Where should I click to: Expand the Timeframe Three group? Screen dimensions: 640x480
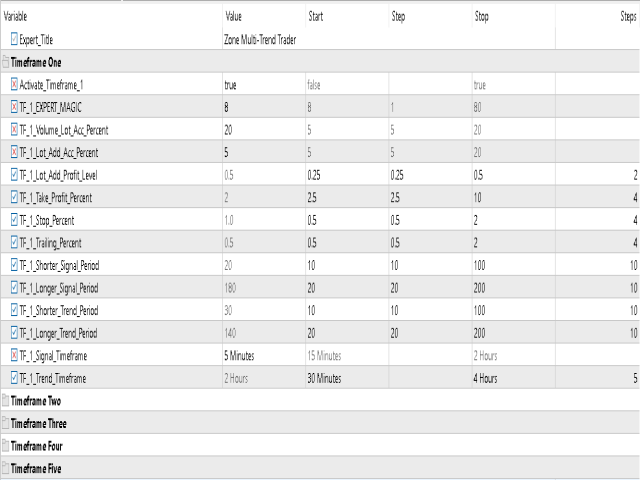coord(5,424)
